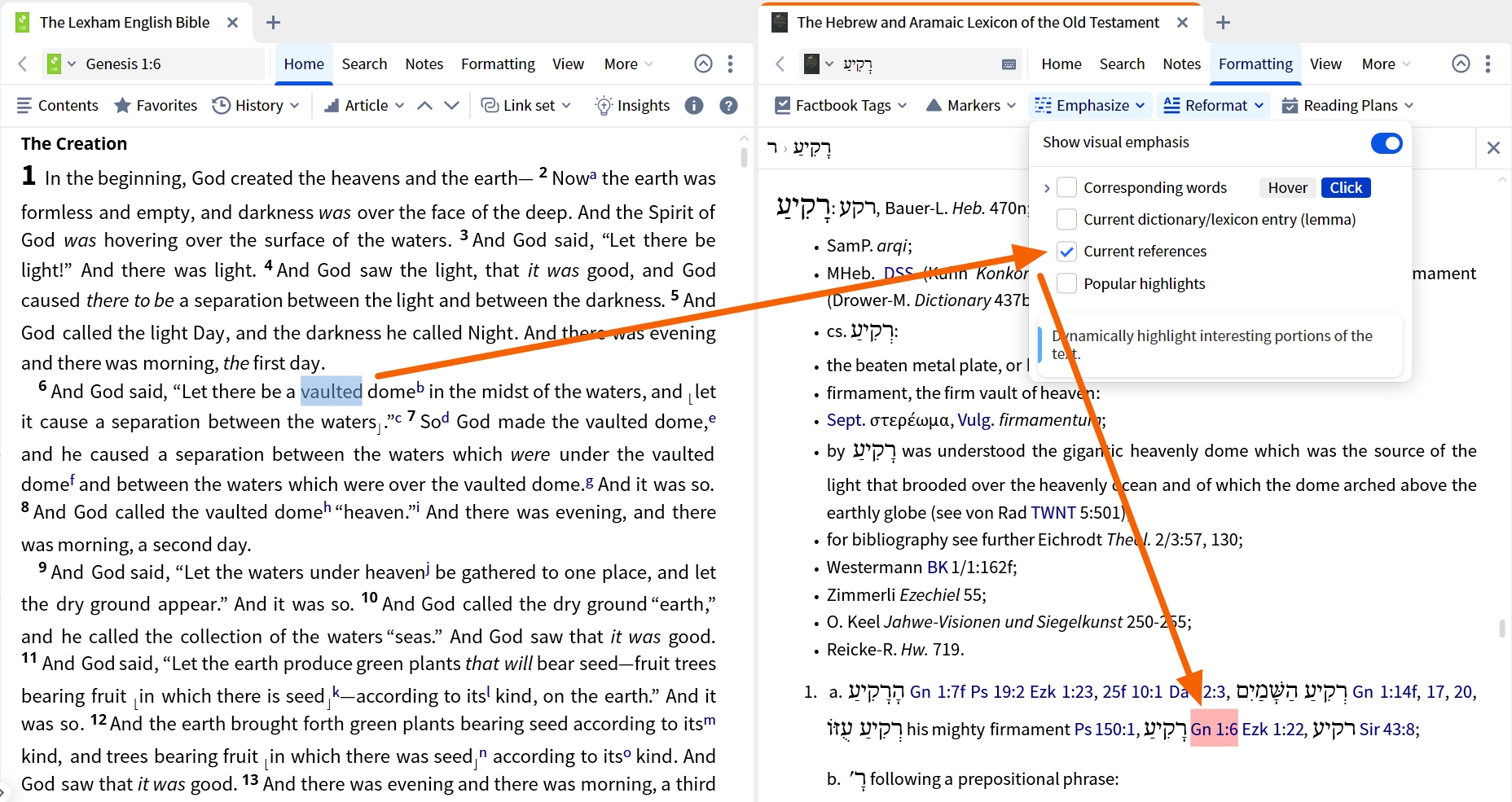The image size is (1512, 802).
Task: Switch to Home tab in lexicon panel
Action: 1061,64
